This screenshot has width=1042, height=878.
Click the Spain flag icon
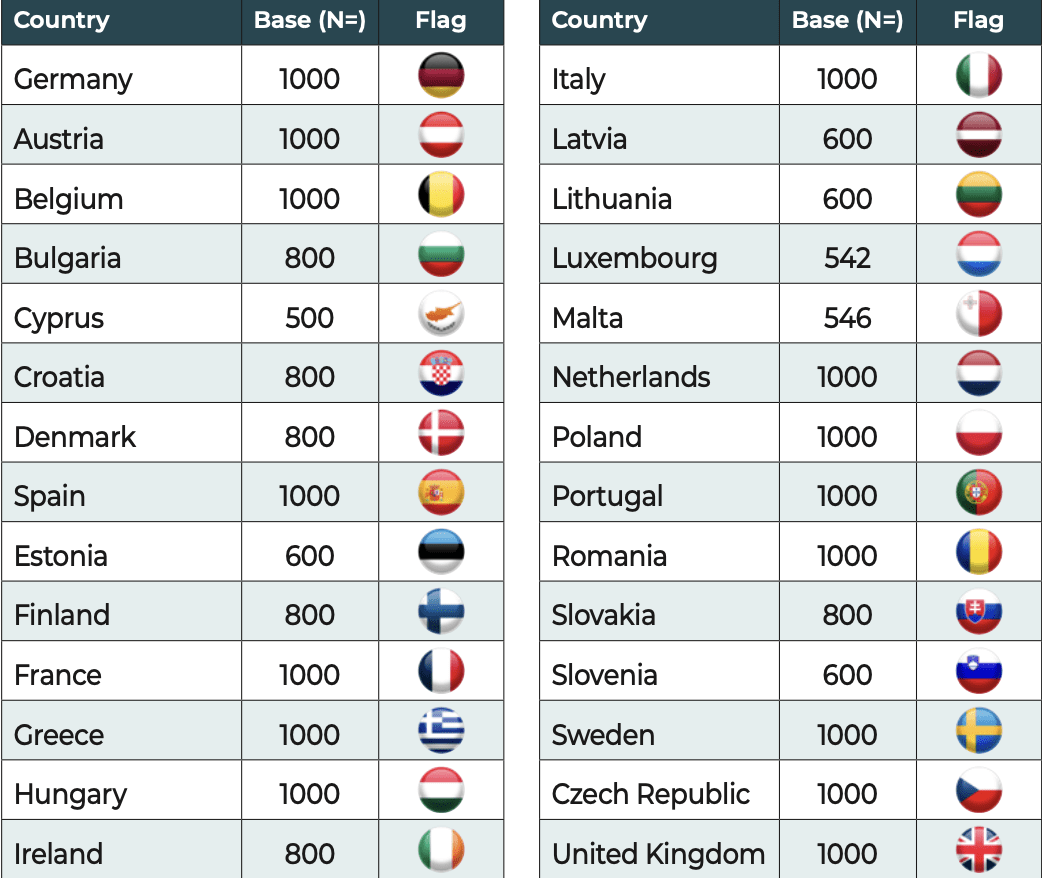pyautogui.click(x=441, y=494)
